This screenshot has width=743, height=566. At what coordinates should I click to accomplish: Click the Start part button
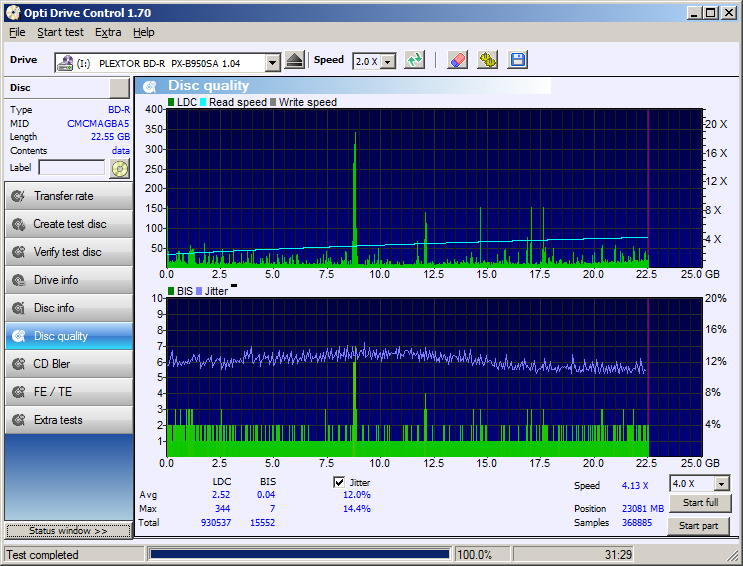[698, 526]
